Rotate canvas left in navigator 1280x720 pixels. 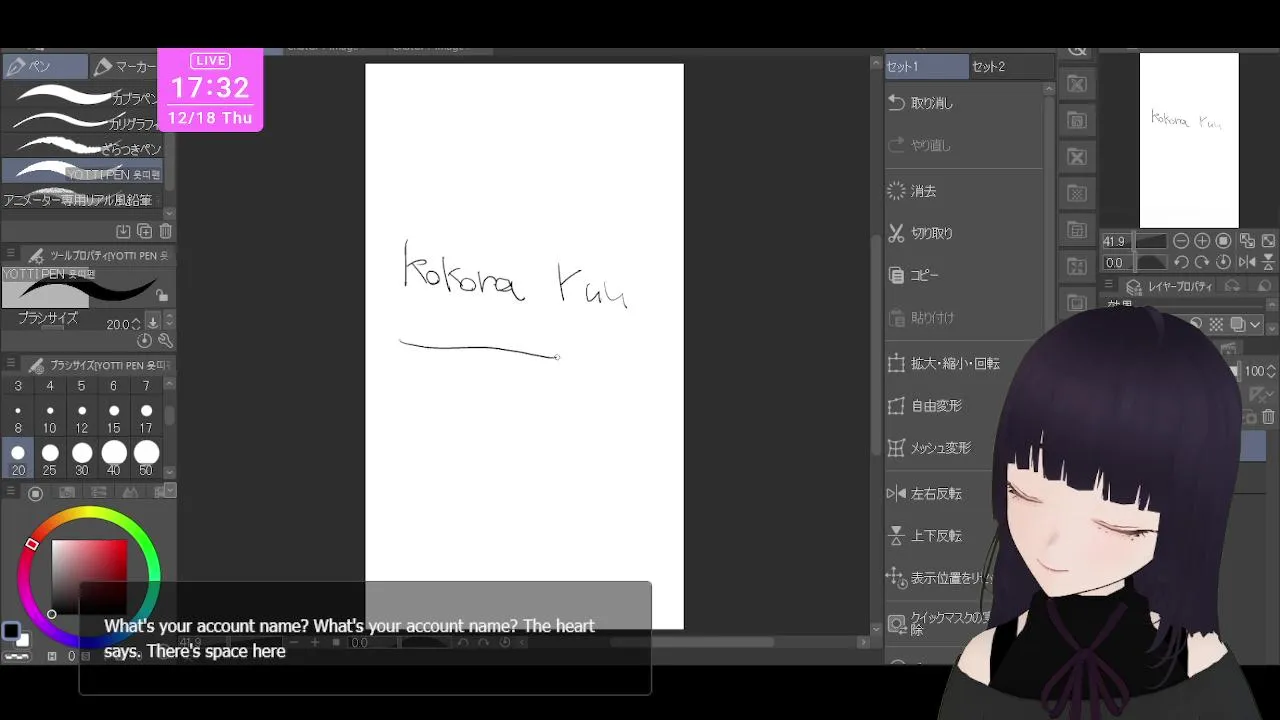coord(1181,262)
